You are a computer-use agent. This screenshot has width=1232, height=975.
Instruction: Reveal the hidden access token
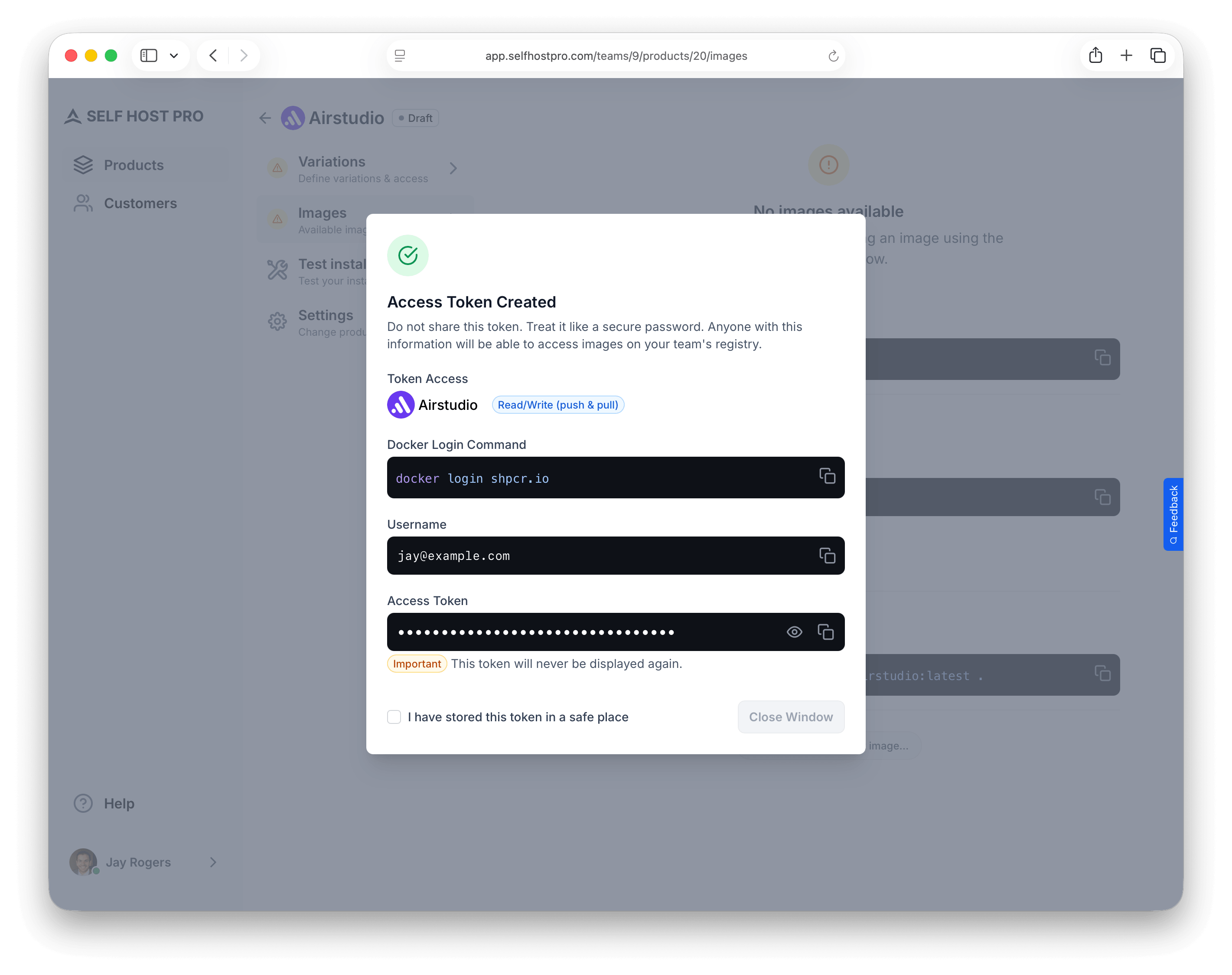click(794, 632)
